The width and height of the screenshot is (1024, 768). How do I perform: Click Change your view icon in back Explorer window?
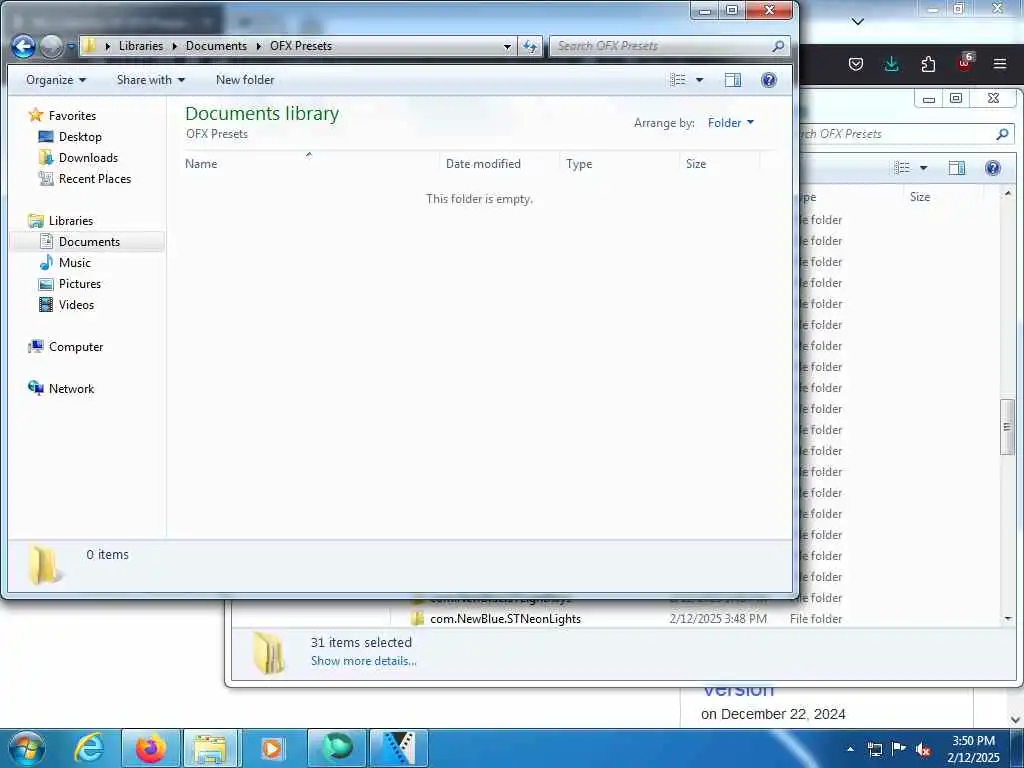(903, 168)
